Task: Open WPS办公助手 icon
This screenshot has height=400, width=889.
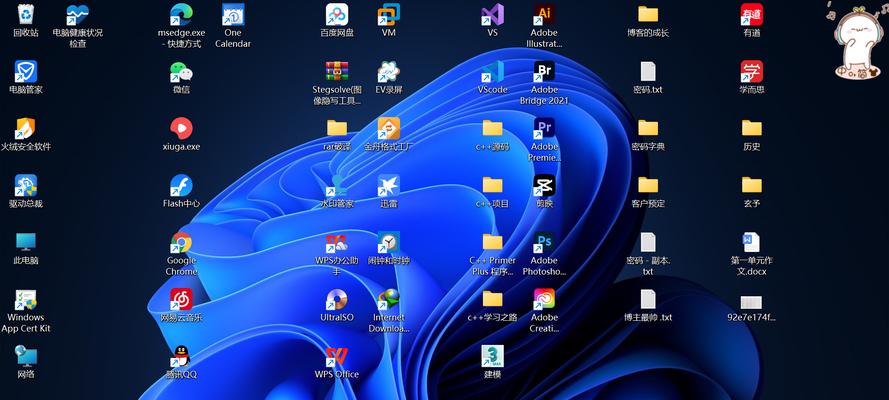Action: (337, 242)
